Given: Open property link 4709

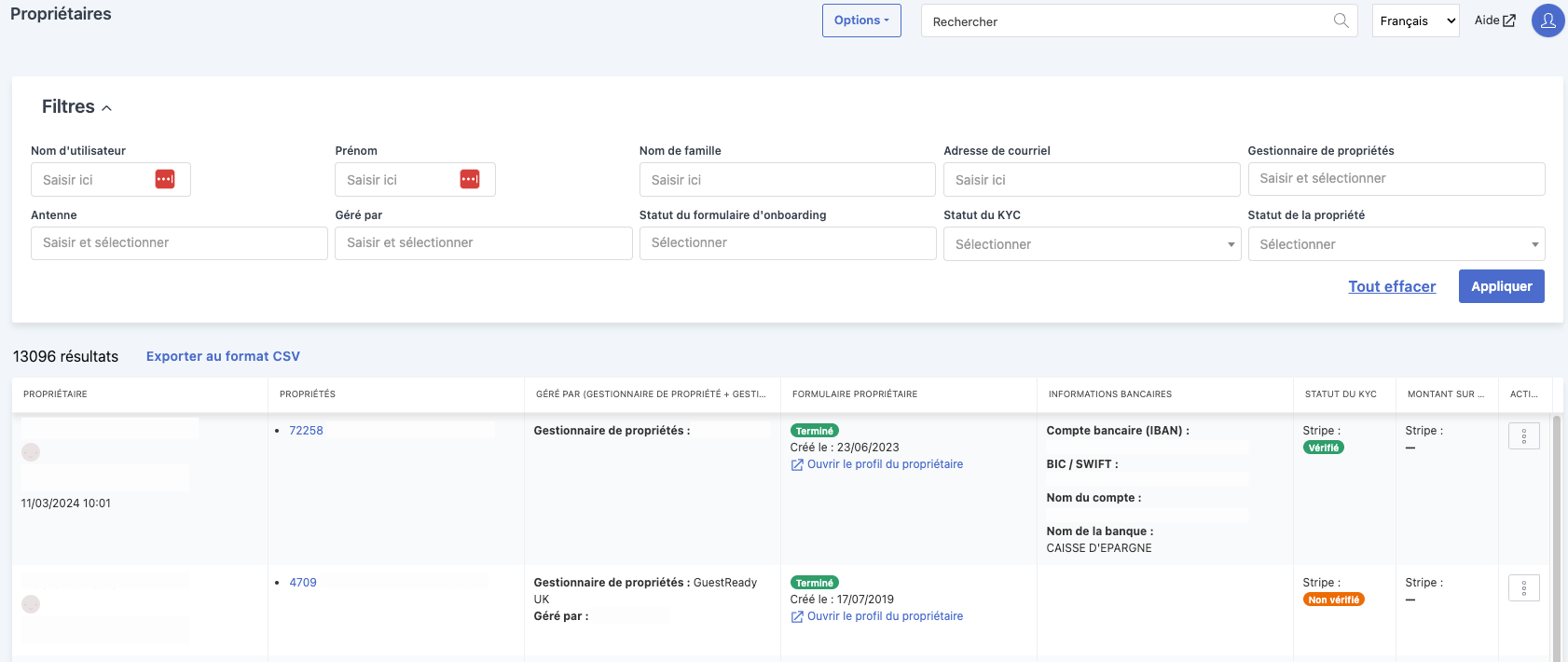Looking at the screenshot, I should [303, 583].
